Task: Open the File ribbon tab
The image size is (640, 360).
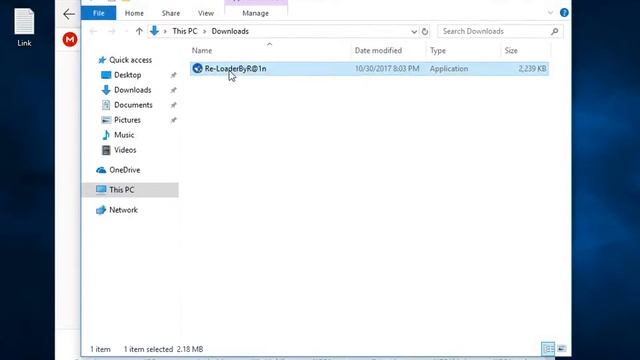Action: coord(98,13)
